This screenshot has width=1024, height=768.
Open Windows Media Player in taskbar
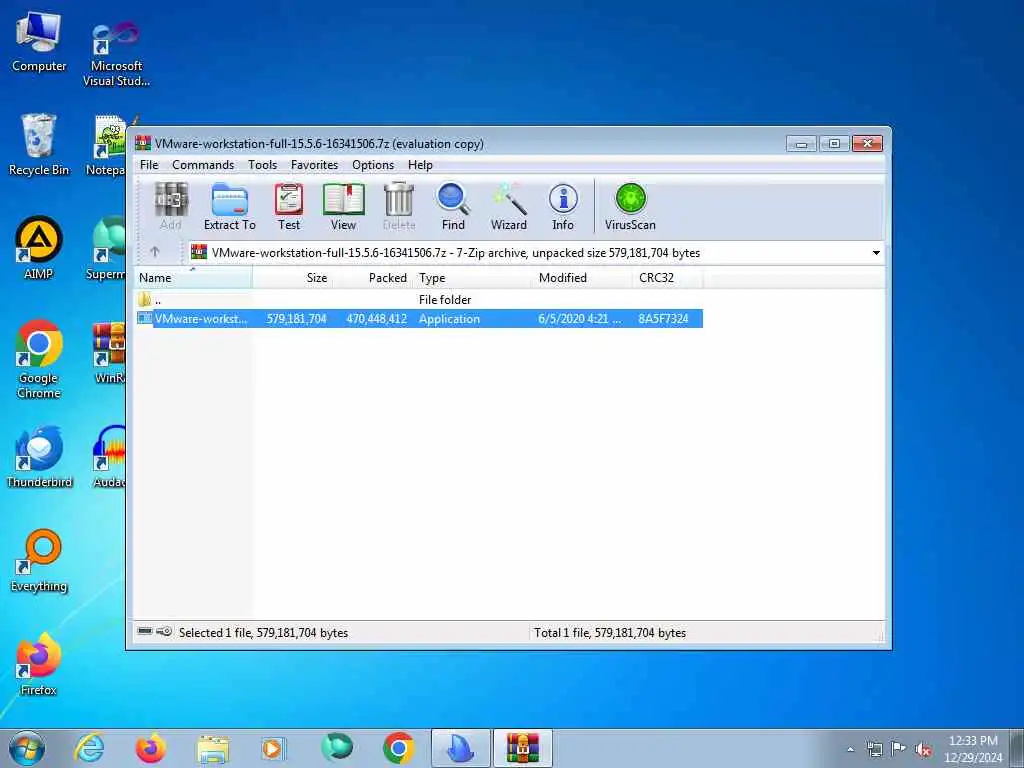point(273,748)
